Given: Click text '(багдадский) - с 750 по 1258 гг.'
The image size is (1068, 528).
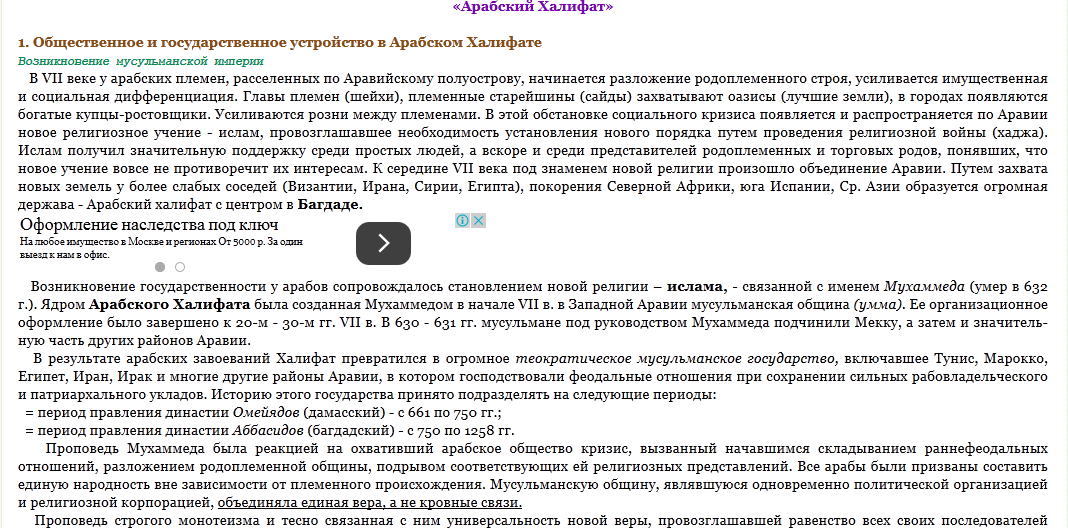Looking at the screenshot, I should coord(411,431).
